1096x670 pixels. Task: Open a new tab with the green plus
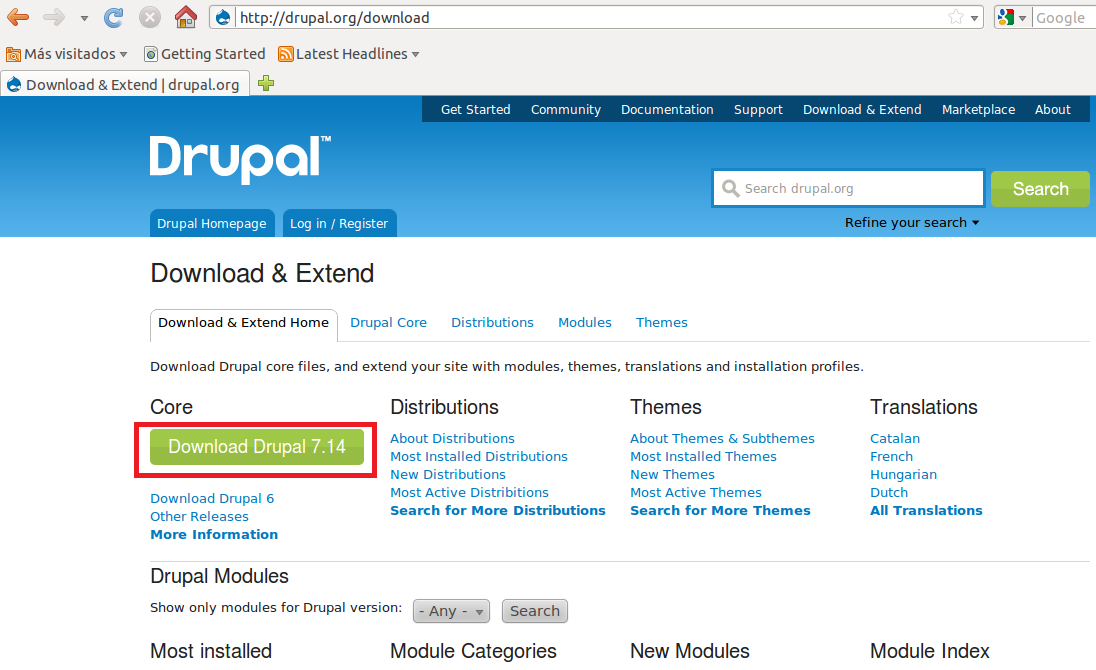pyautogui.click(x=265, y=85)
